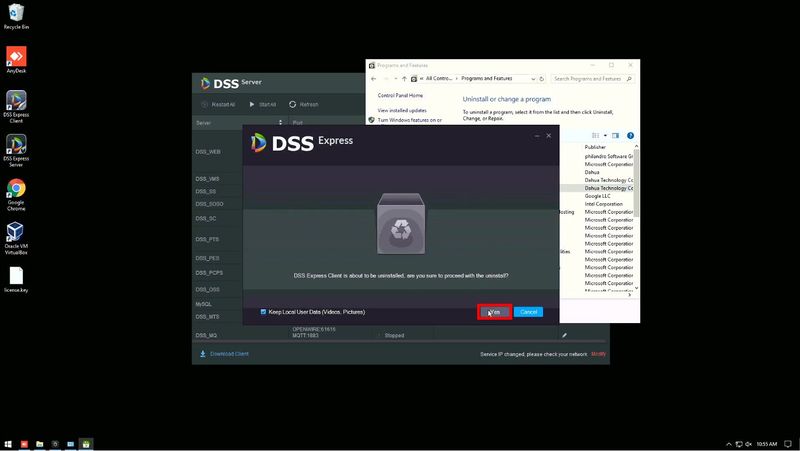Select the DSS_VMS service row

click(207, 179)
